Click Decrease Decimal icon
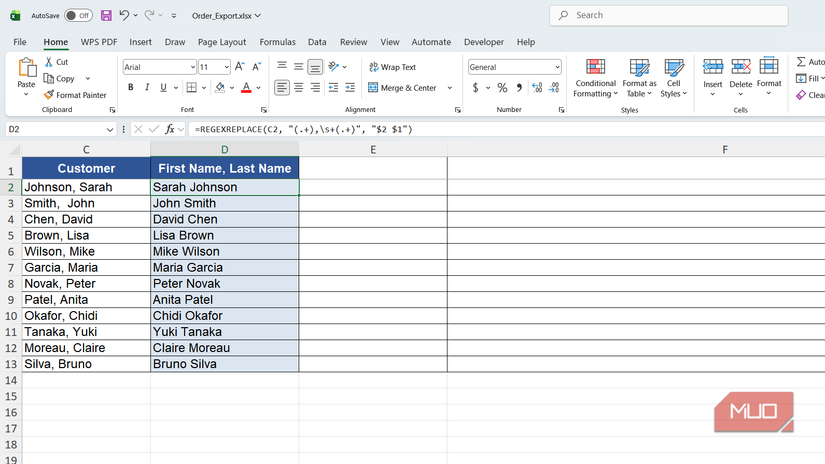Image resolution: width=825 pixels, height=464 pixels. [554, 88]
